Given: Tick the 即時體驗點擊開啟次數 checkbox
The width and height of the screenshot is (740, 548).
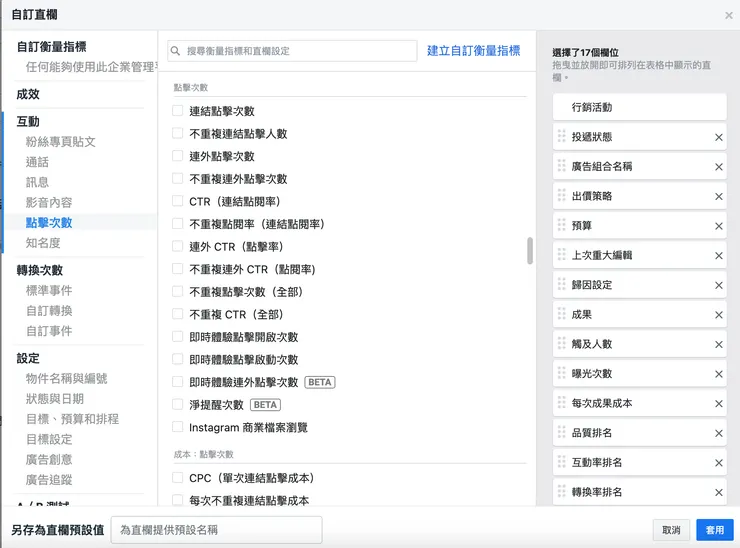Looking at the screenshot, I should 177,337.
